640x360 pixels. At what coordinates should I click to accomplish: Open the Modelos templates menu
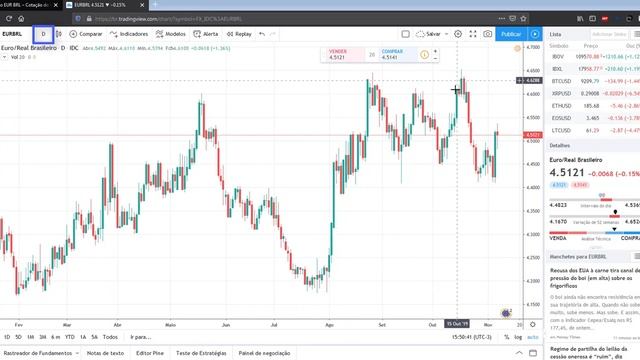pos(171,34)
